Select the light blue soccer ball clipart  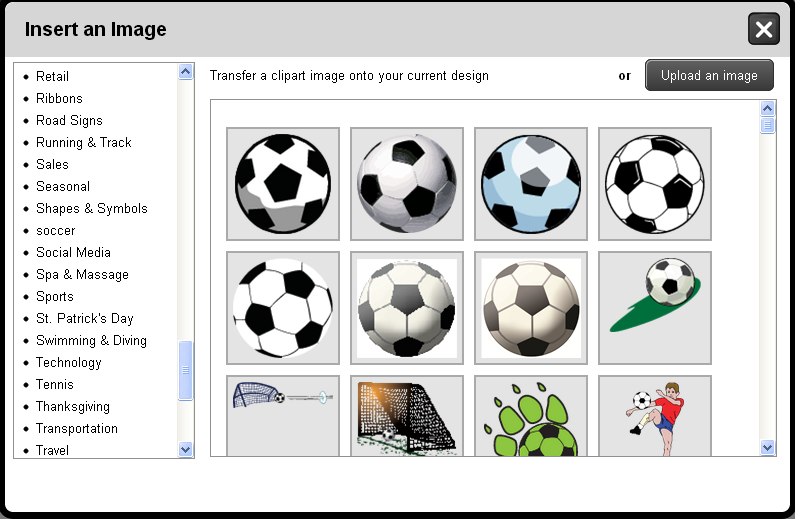pos(531,184)
